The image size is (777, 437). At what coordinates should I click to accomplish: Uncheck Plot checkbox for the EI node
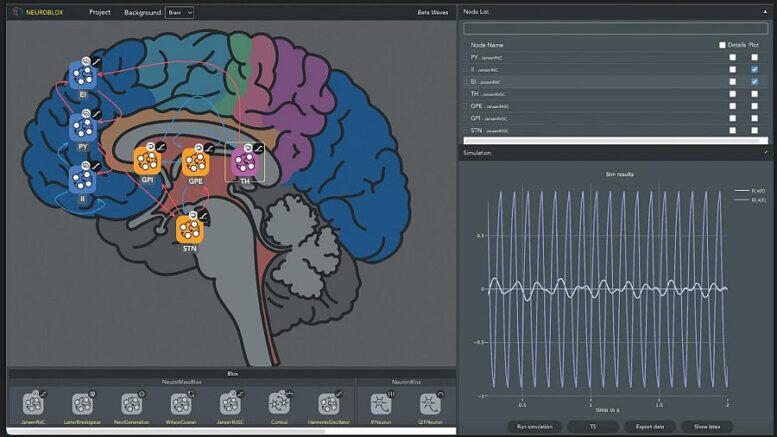tap(754, 81)
